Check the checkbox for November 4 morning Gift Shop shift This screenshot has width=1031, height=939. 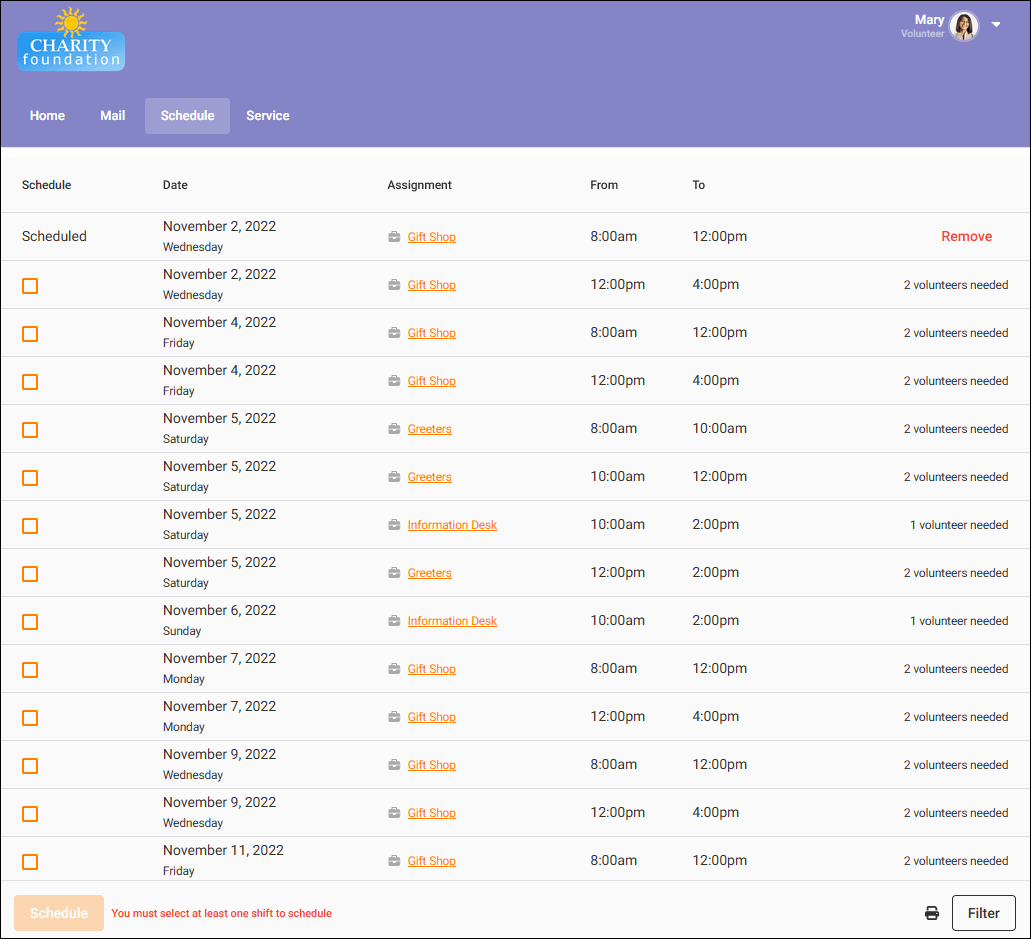pyautogui.click(x=29, y=334)
